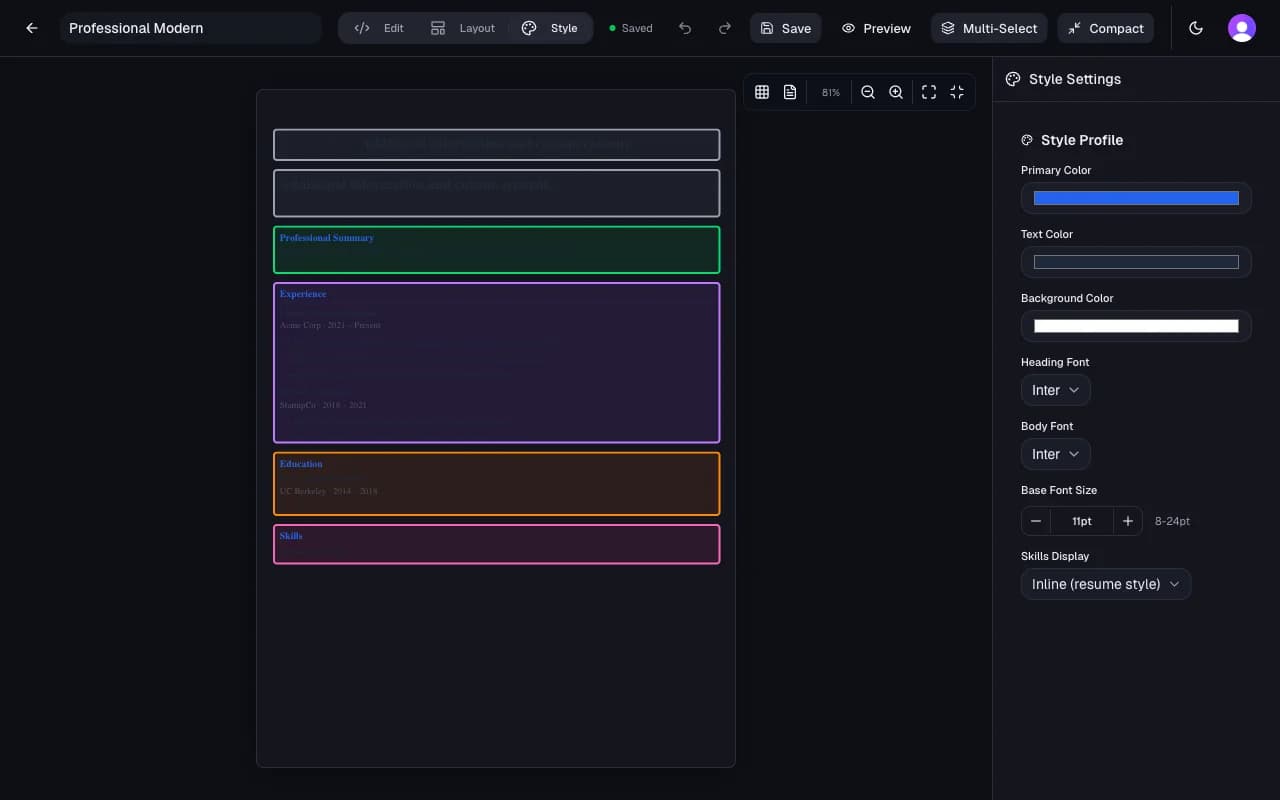1280x800 pixels.
Task: Select the Education section block
Action: [496, 484]
